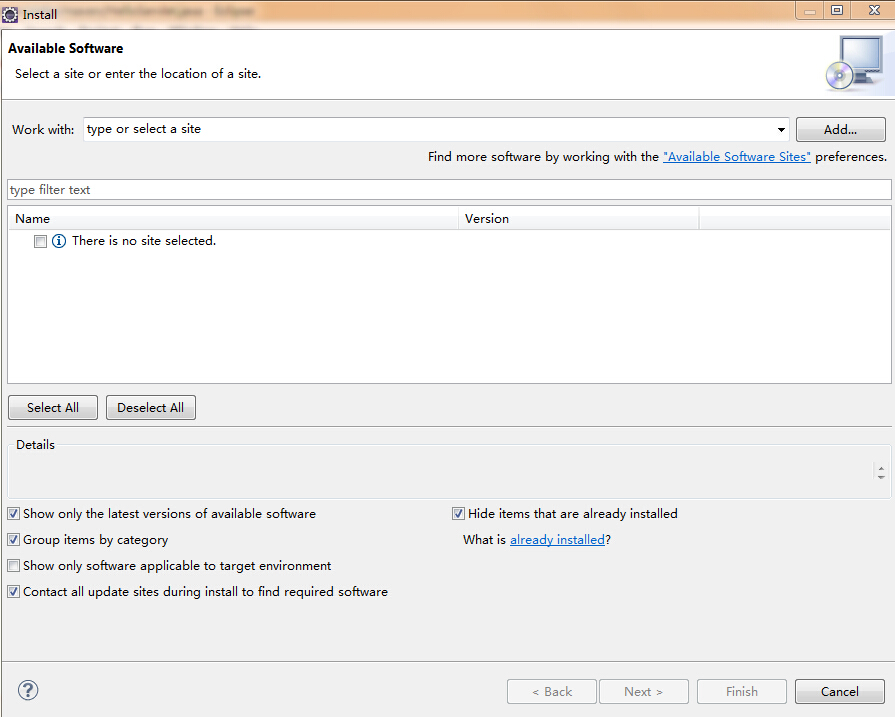Open the 'already installed' link
Image resolution: width=895 pixels, height=717 pixels.
557,539
